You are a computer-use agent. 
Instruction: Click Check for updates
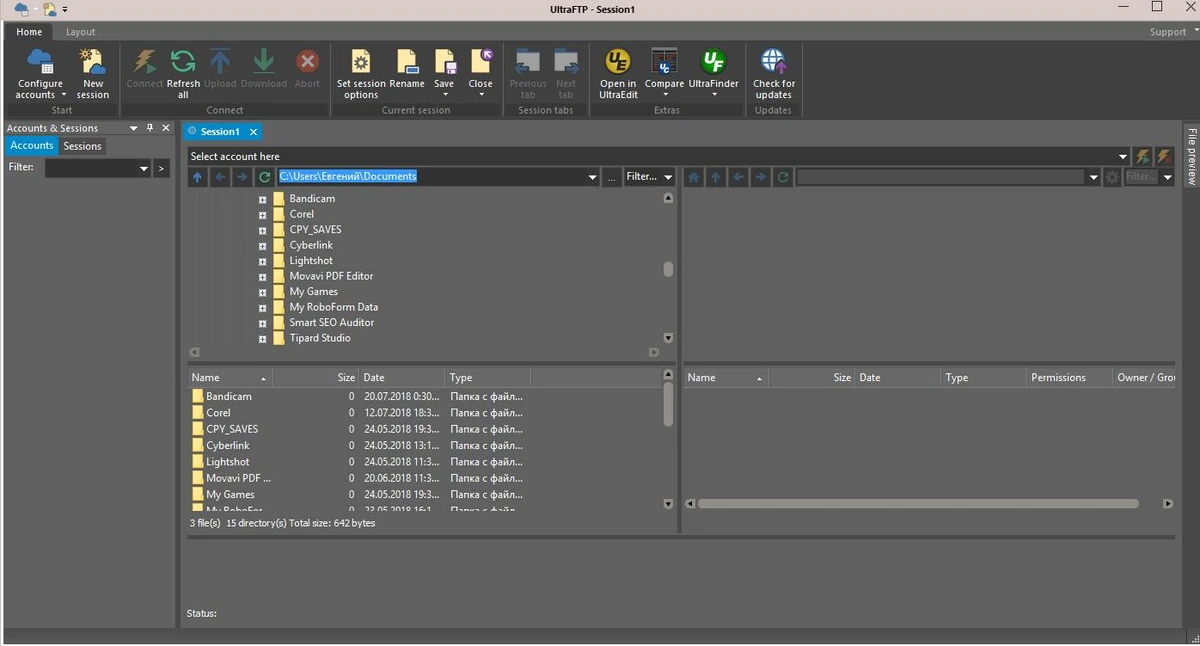point(774,73)
